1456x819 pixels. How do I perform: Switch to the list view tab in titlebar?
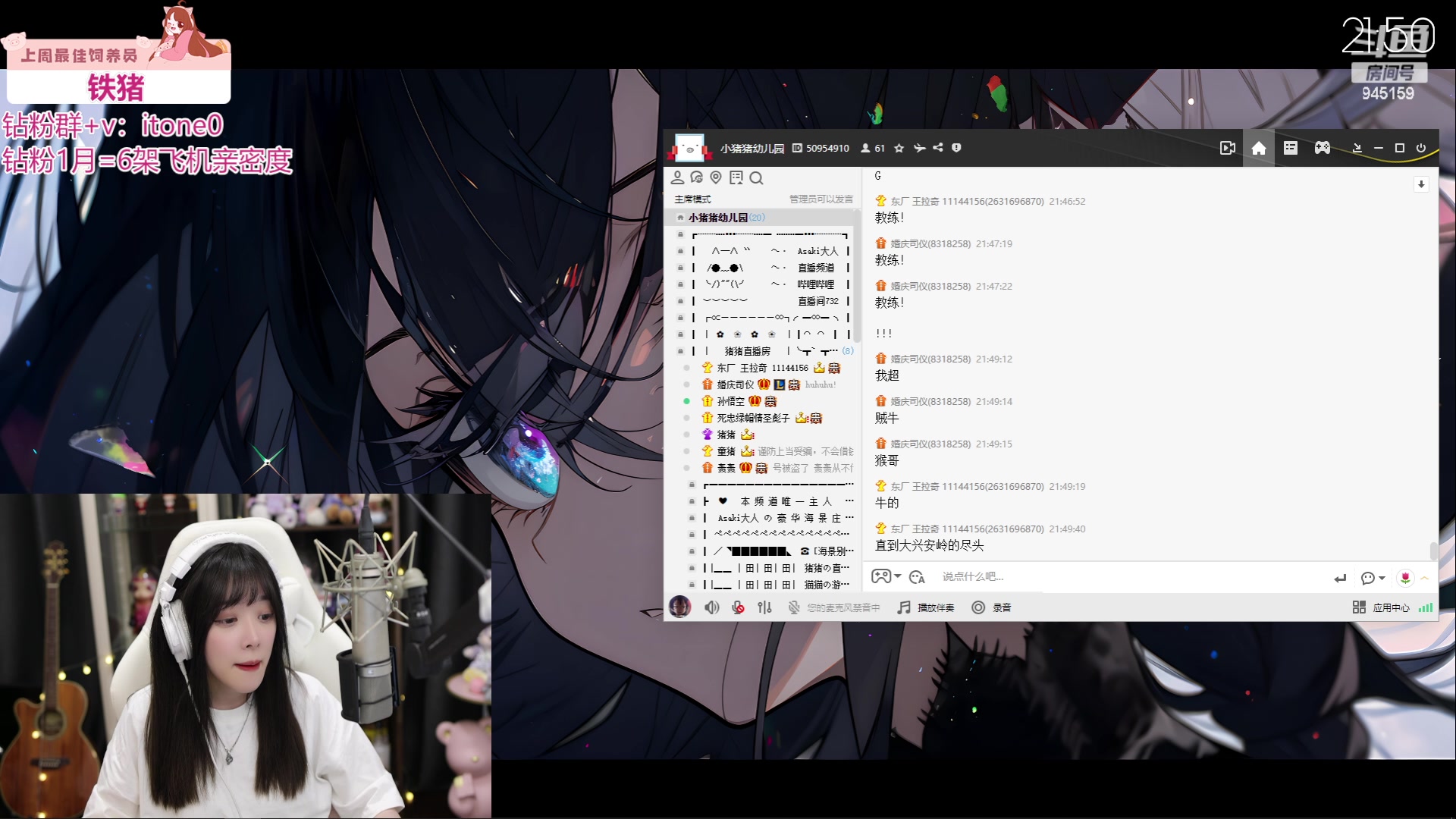point(1290,148)
